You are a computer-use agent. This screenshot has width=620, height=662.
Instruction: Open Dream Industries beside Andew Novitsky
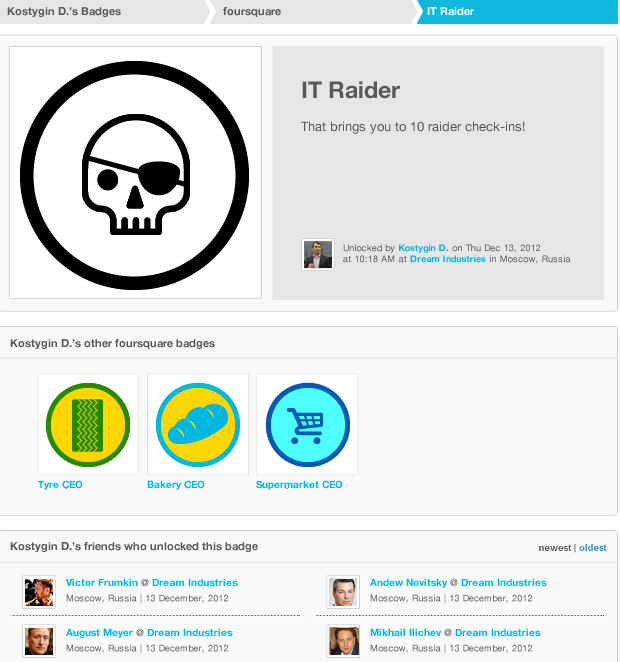click(x=504, y=583)
